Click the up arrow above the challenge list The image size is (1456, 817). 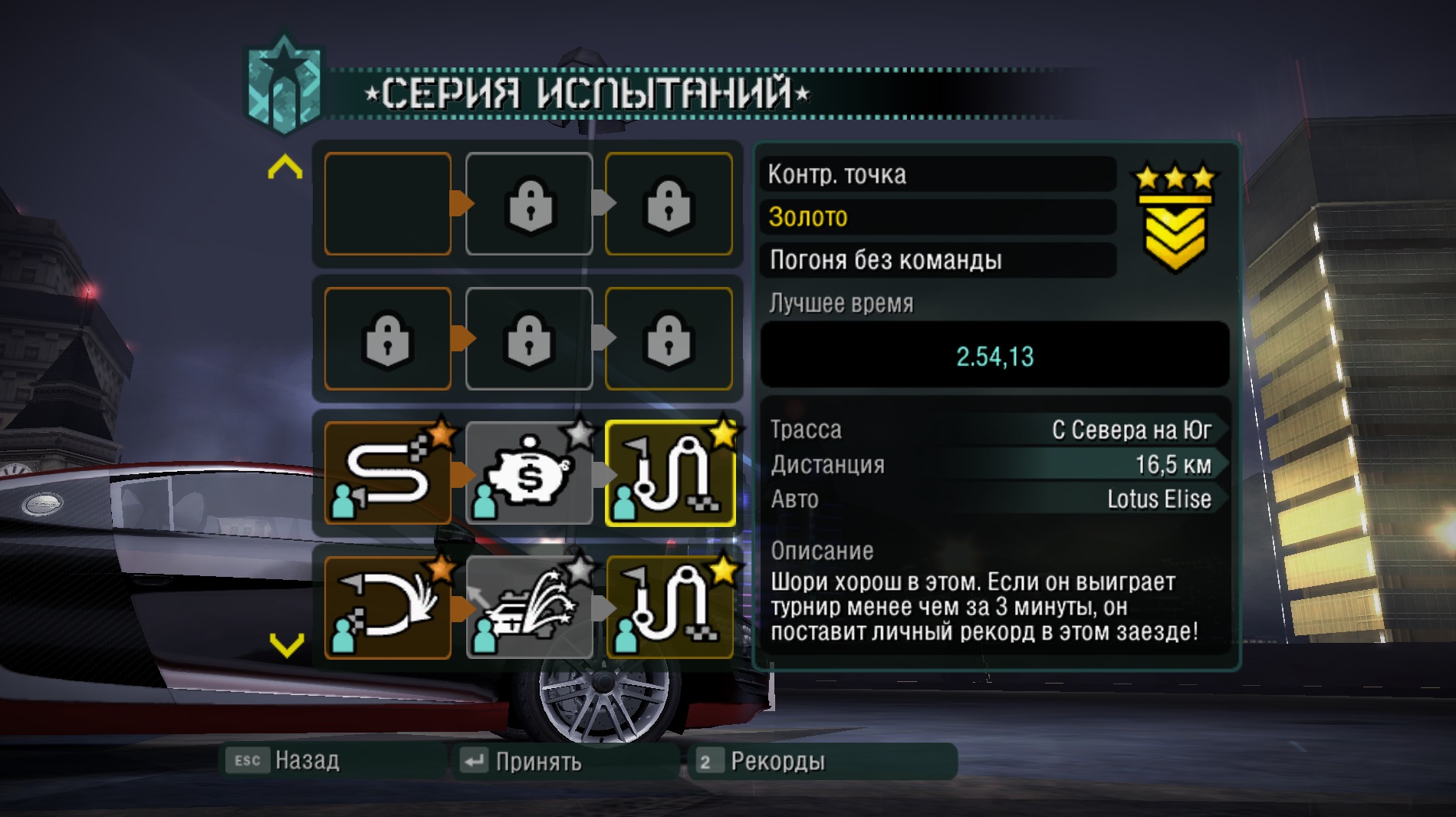tap(285, 166)
